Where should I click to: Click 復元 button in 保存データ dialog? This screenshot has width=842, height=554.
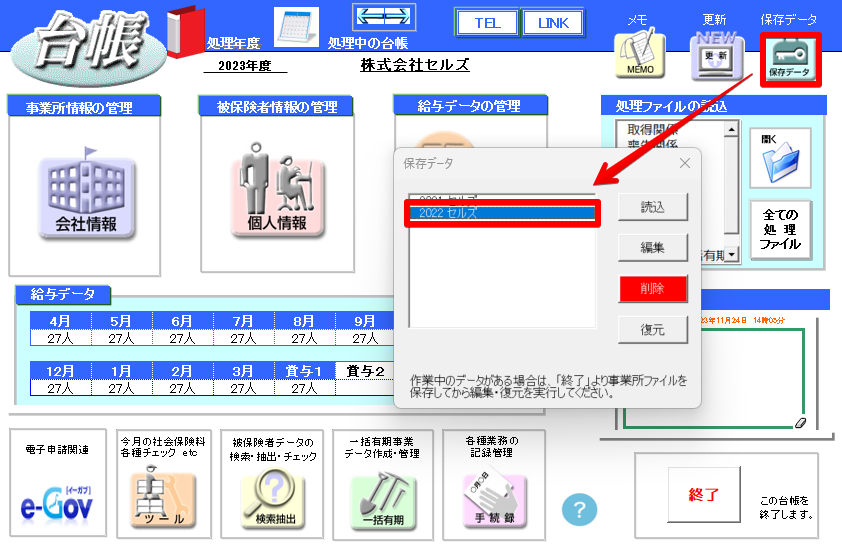652,330
